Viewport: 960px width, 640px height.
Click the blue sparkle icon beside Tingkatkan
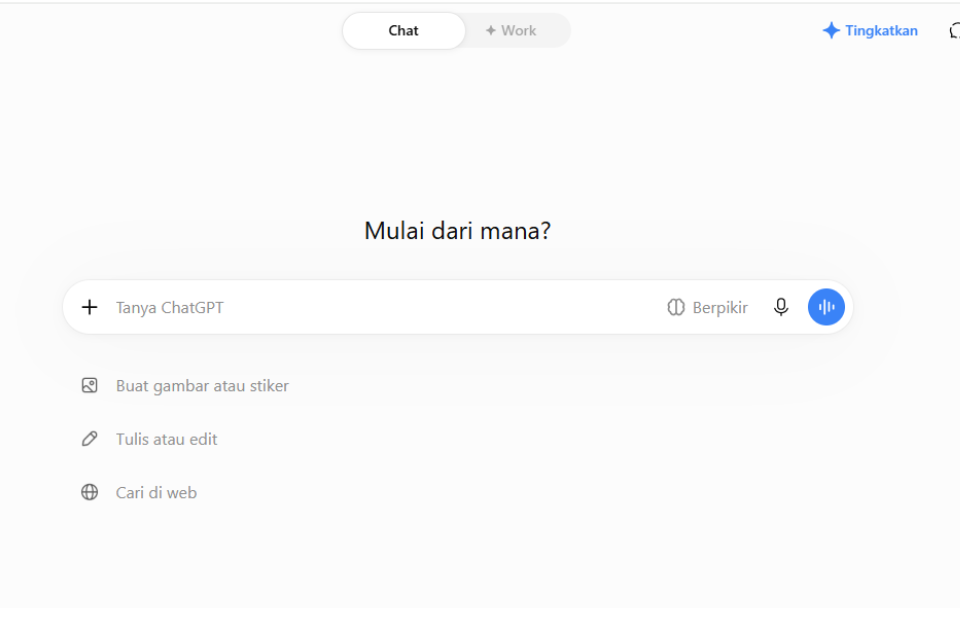(831, 31)
